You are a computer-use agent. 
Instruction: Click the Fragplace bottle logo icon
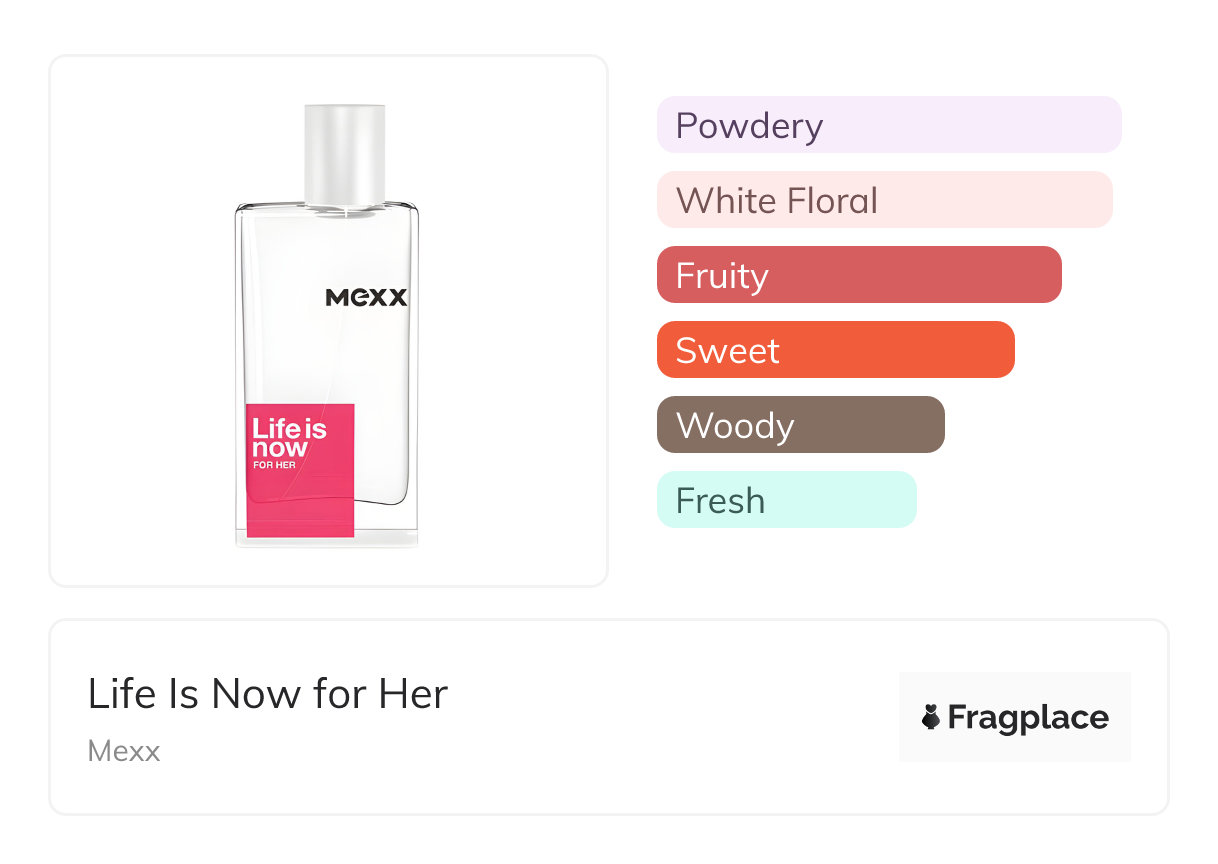click(x=931, y=717)
